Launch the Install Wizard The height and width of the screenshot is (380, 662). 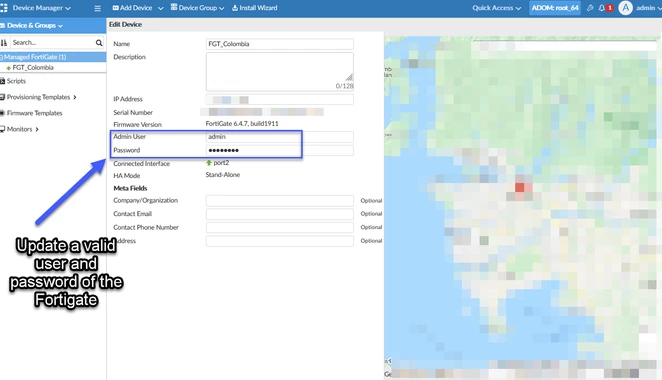pos(255,8)
